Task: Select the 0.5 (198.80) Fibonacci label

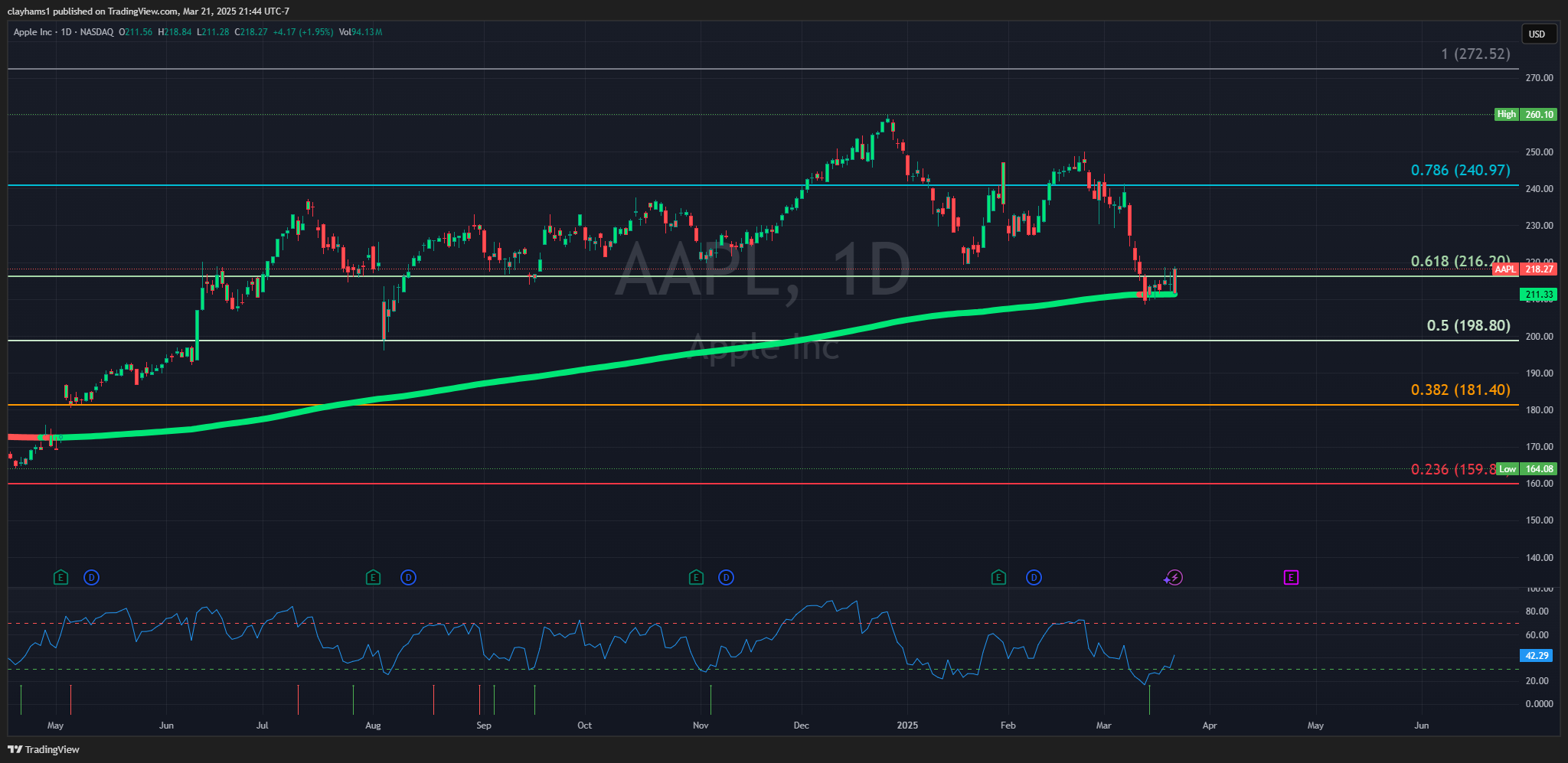Action: click(x=1468, y=325)
